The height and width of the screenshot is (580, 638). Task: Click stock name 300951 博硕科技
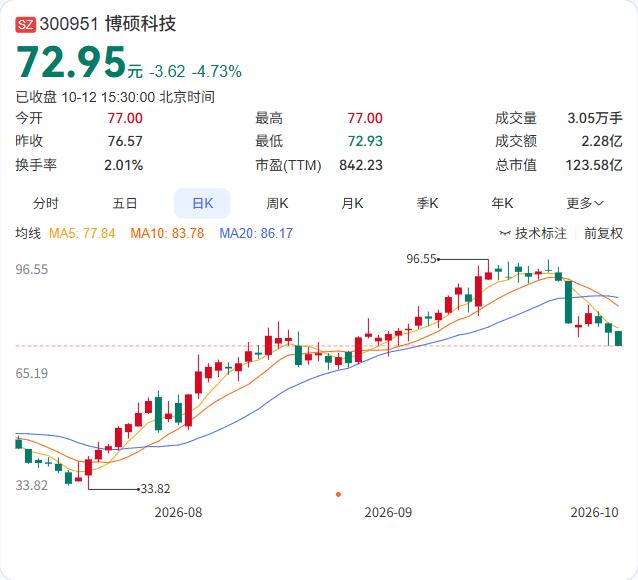tap(108, 24)
